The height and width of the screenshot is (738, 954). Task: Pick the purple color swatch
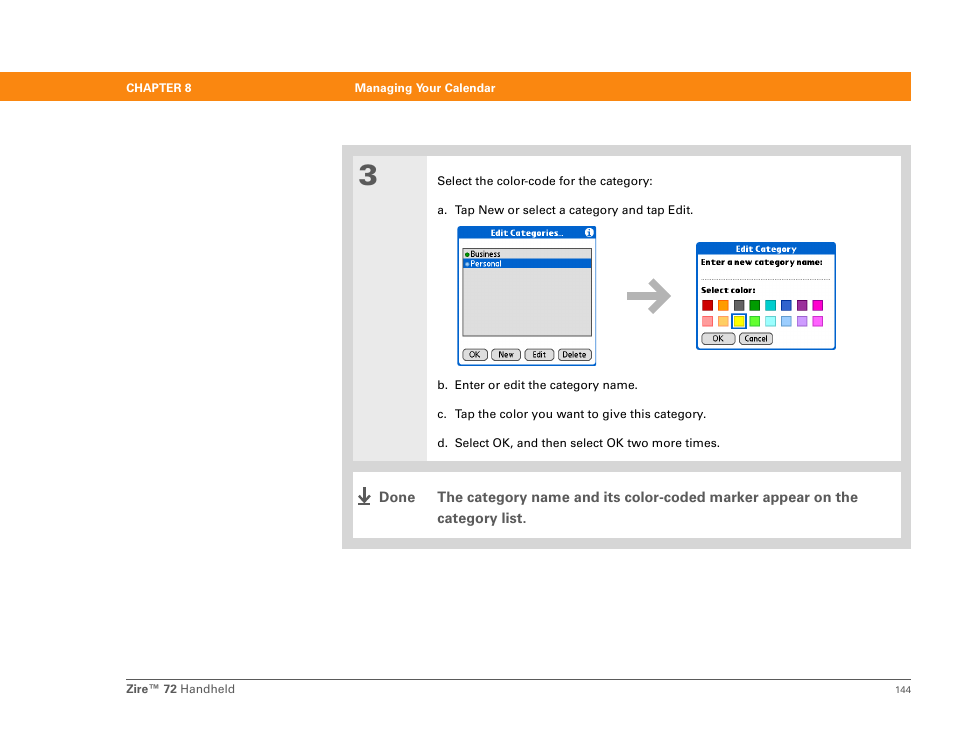802,305
